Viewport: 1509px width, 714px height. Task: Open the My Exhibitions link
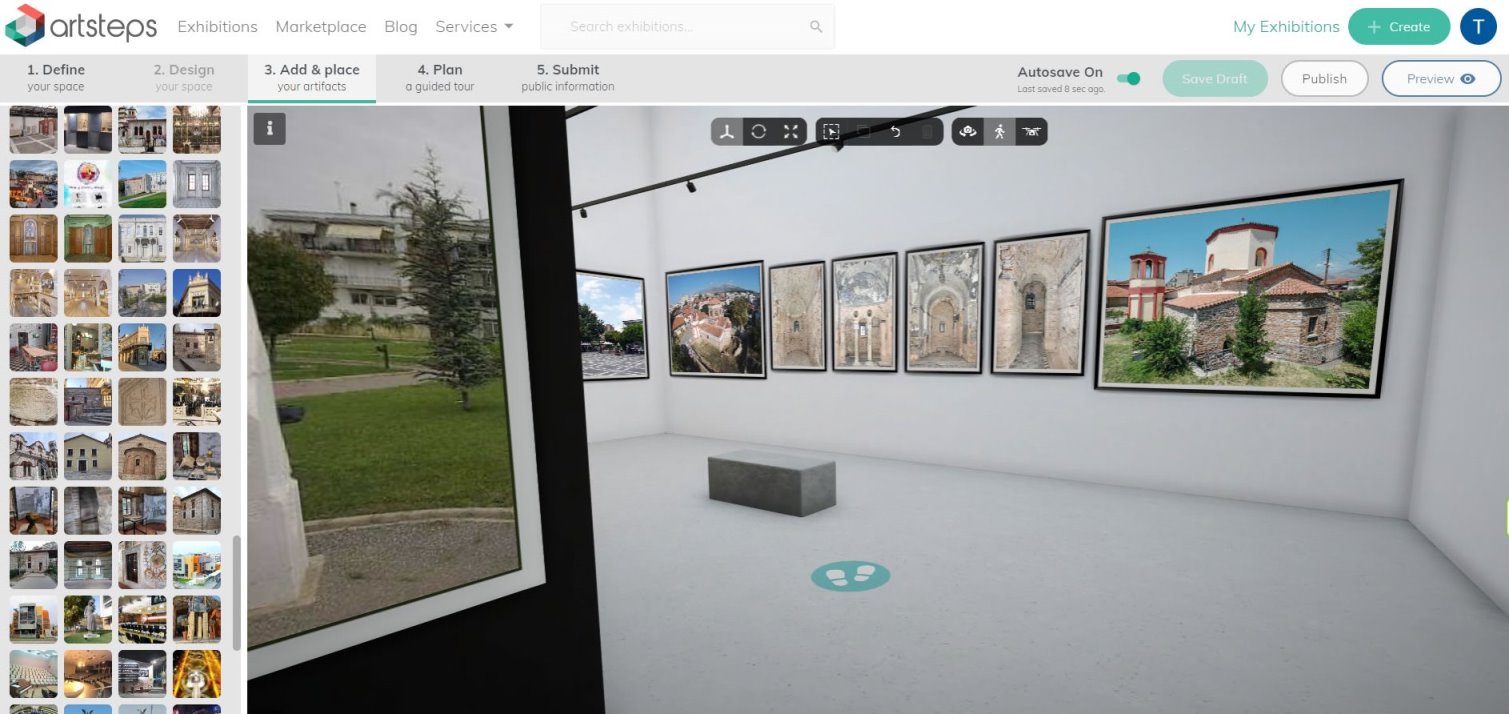pos(1286,27)
